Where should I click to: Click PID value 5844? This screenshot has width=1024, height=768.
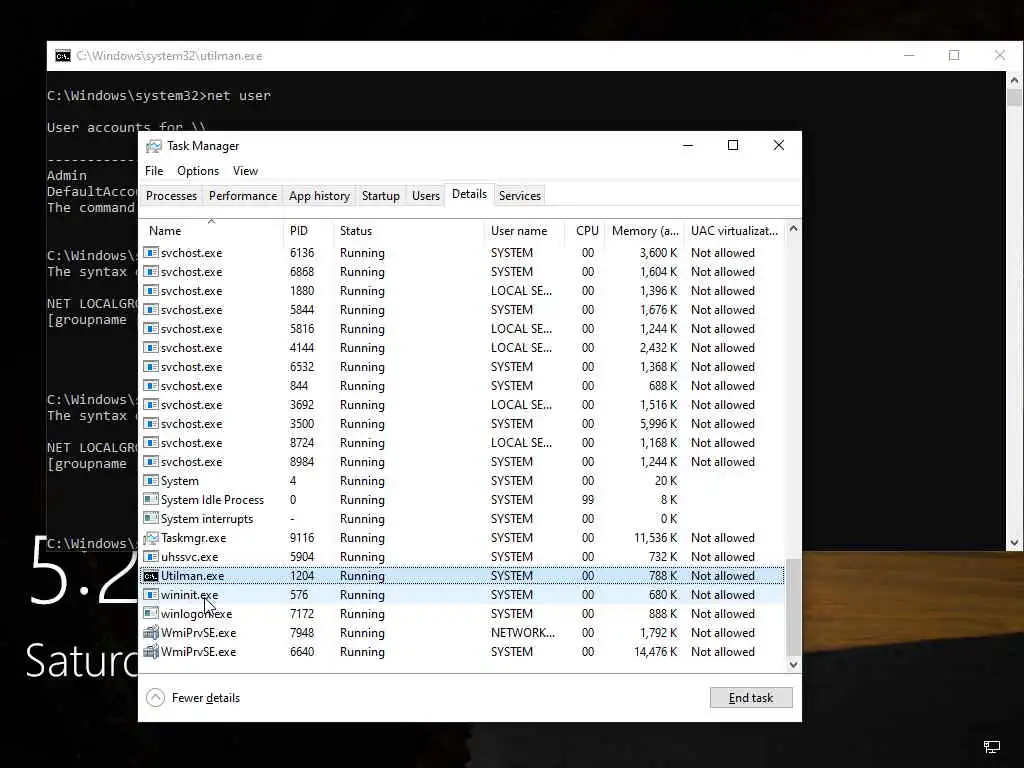[x=302, y=310]
